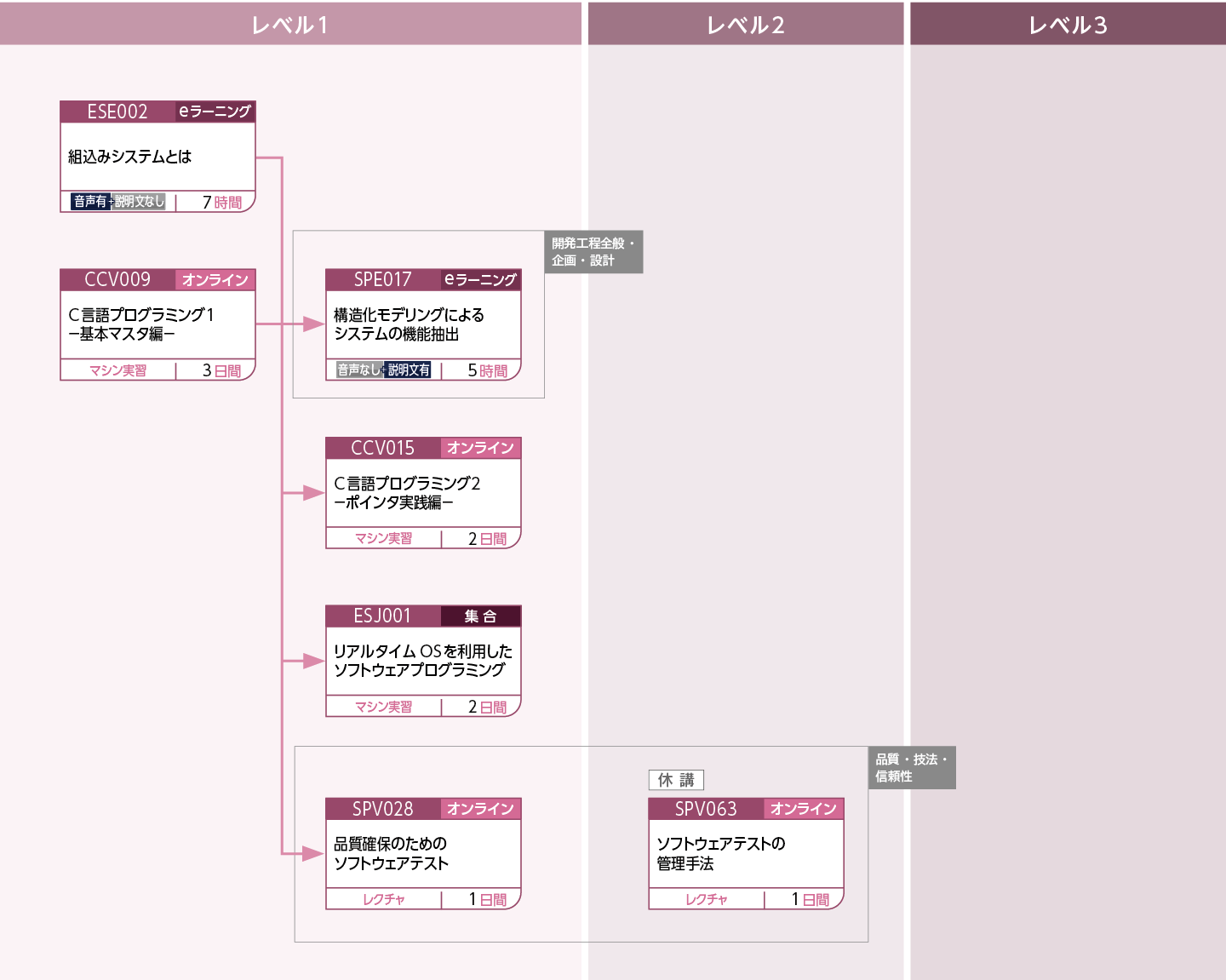This screenshot has width=1226, height=980.
Task: Select the オンライン tag on SPV028
Action: [481, 809]
